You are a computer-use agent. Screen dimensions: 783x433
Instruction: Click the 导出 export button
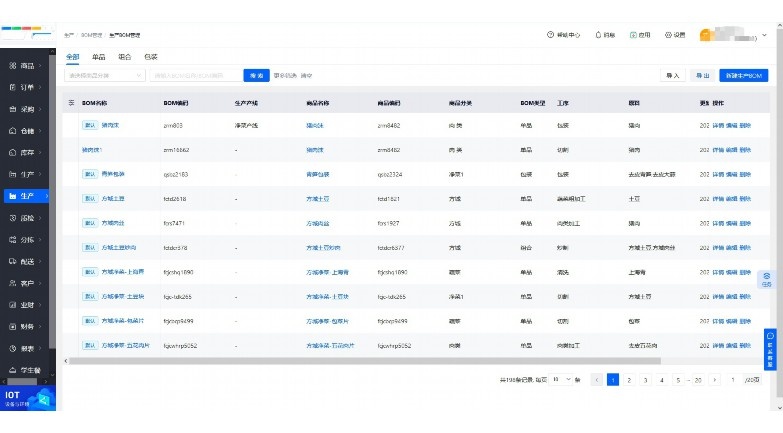tap(703, 75)
